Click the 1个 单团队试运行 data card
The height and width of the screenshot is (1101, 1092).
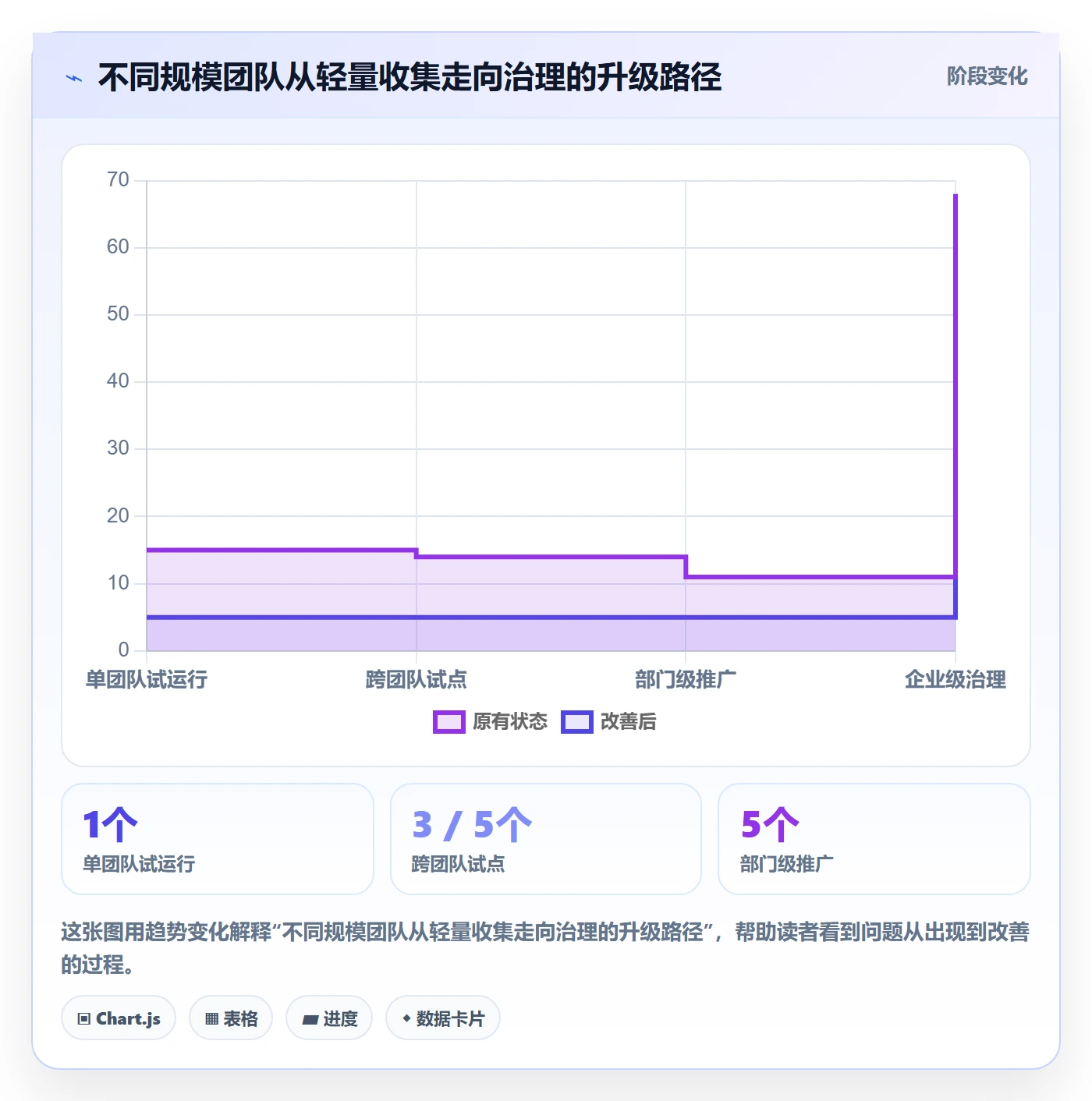click(x=218, y=839)
